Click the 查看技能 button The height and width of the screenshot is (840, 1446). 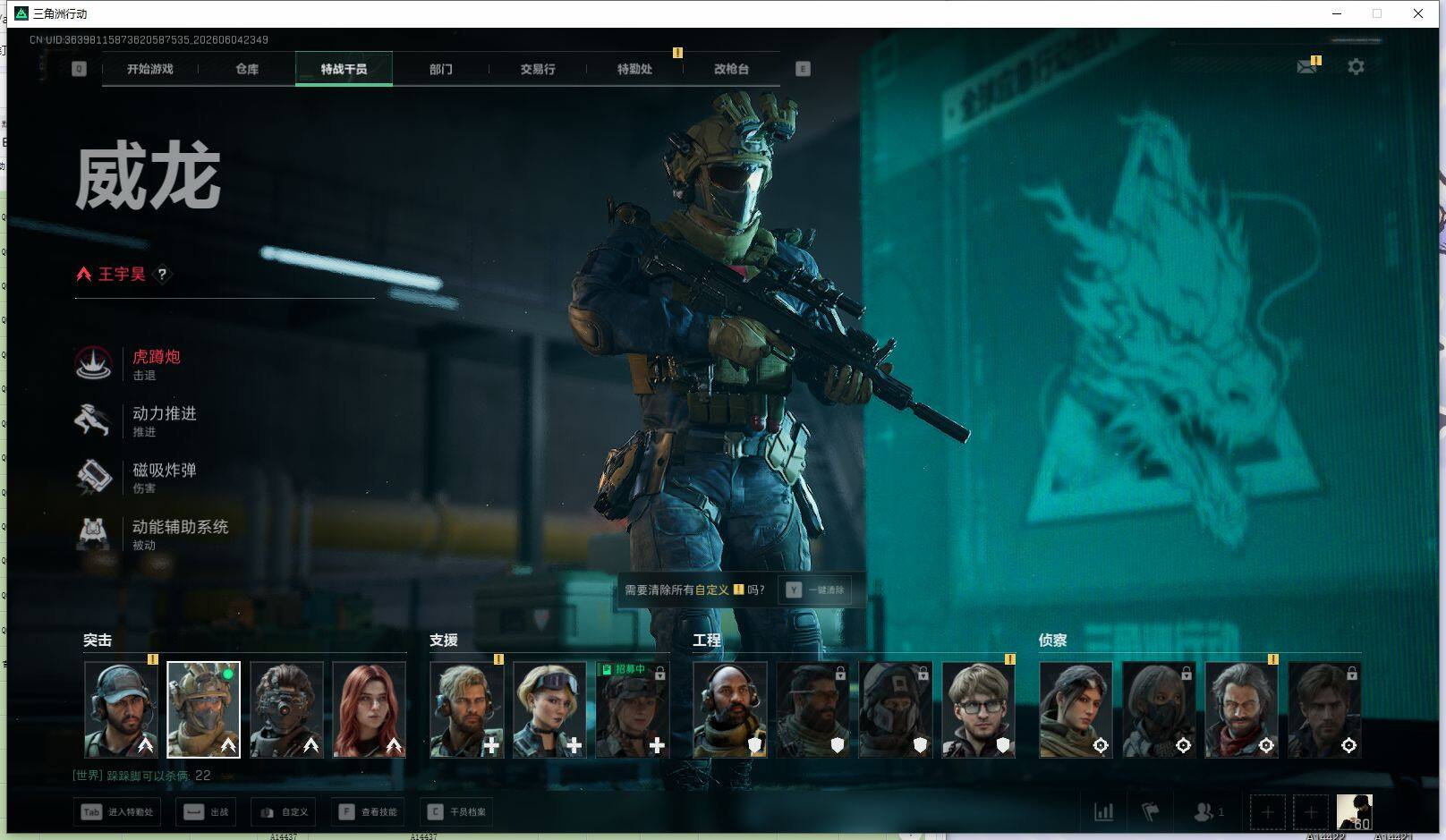click(x=368, y=812)
